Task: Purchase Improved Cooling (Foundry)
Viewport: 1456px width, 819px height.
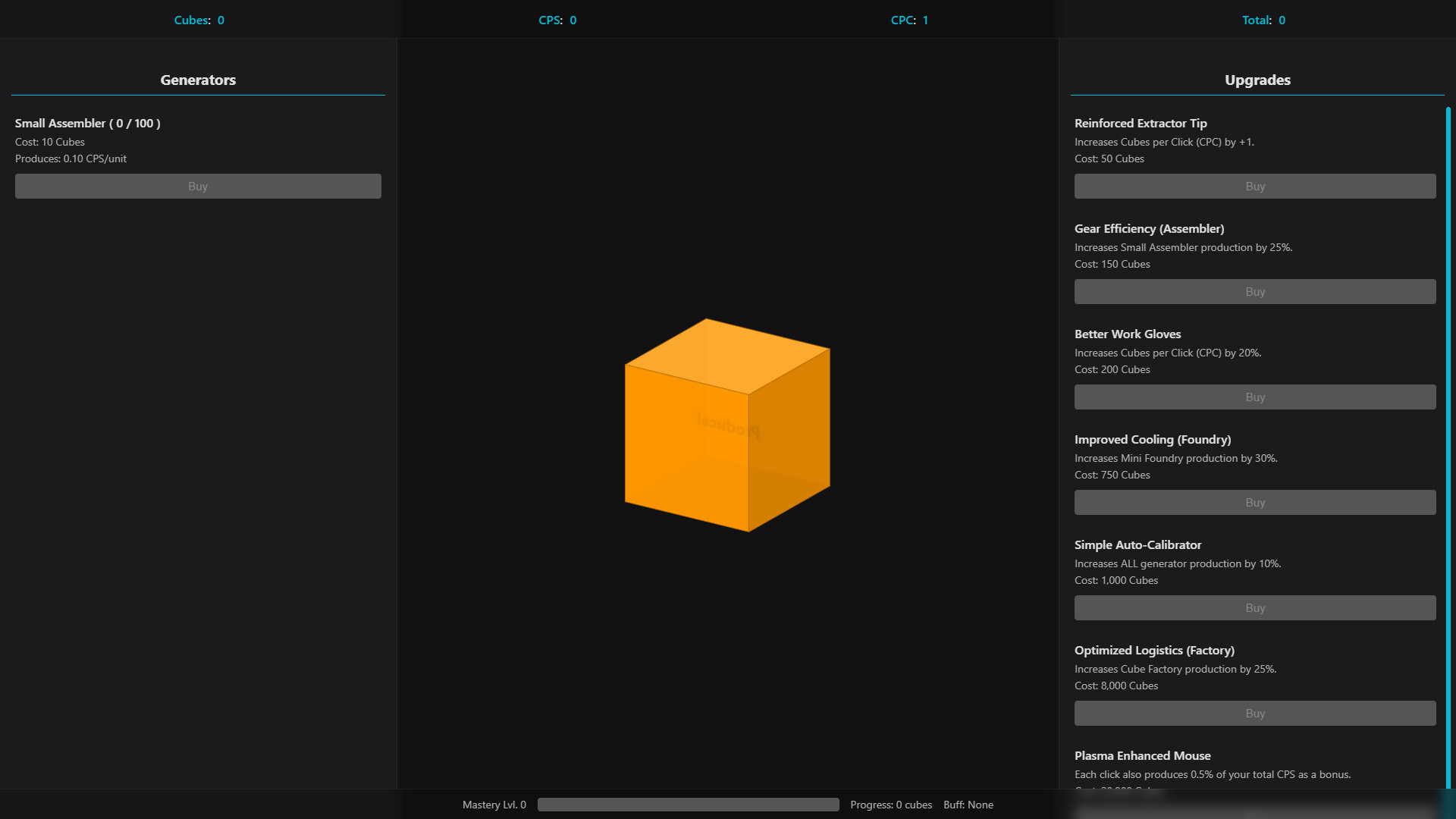Action: click(x=1254, y=502)
